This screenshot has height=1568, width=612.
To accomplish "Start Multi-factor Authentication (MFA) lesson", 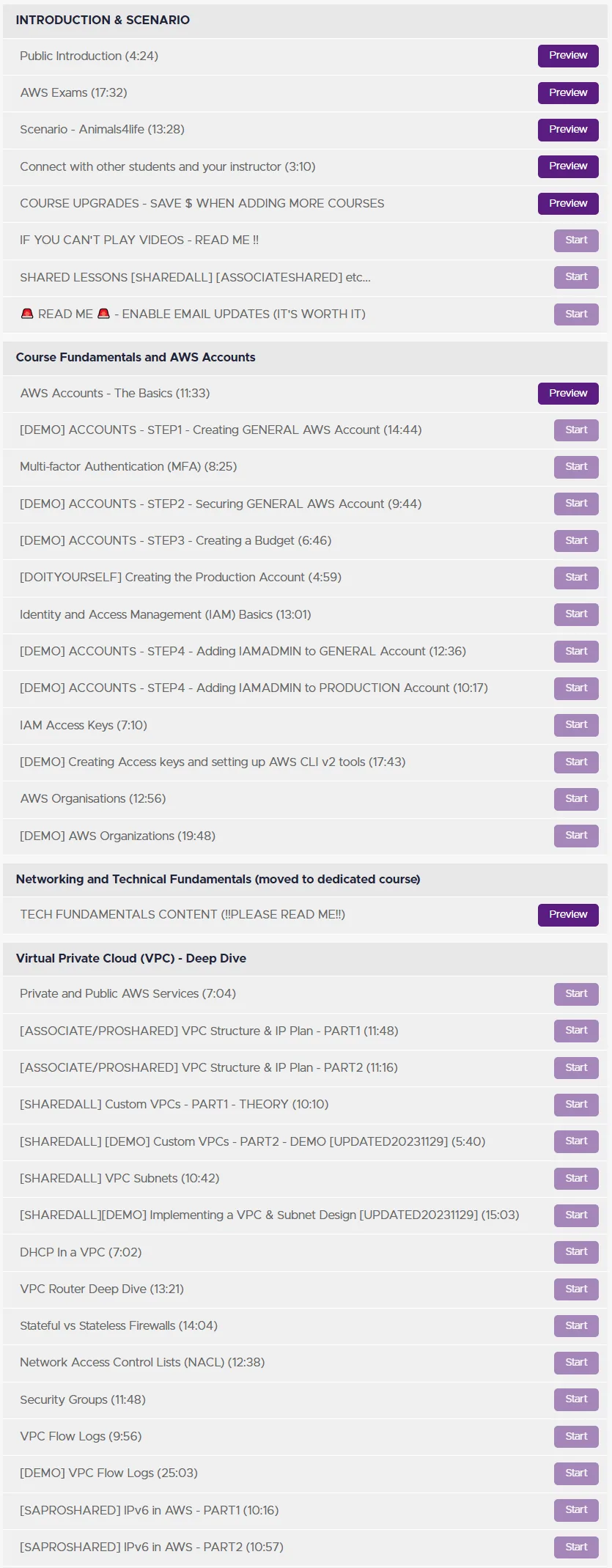I will tap(576, 467).
